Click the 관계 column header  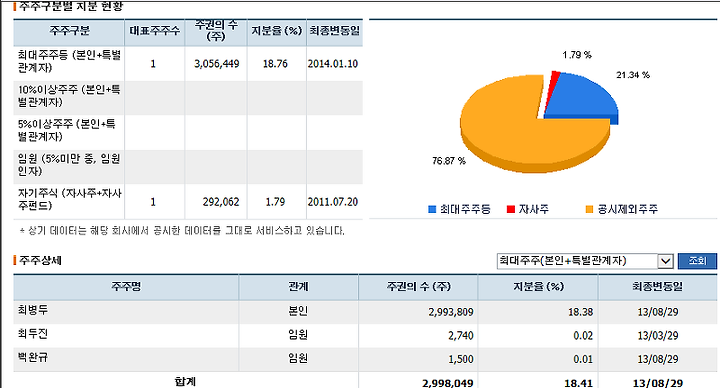[298, 287]
